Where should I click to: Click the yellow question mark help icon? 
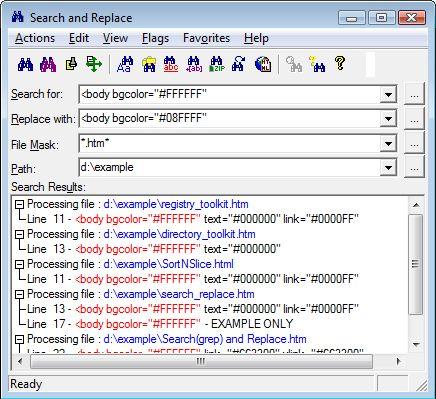click(340, 63)
